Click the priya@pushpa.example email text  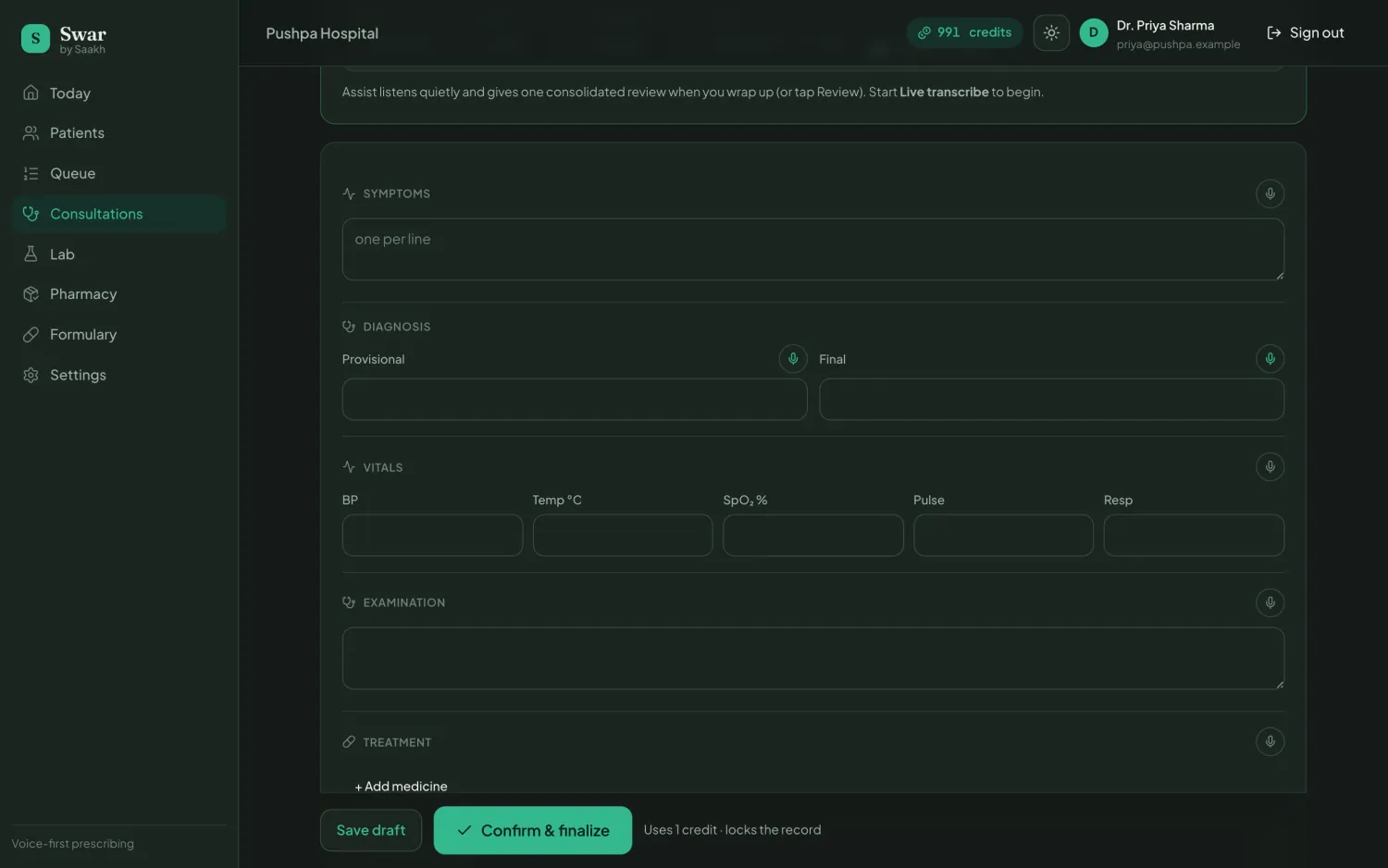tap(1178, 44)
